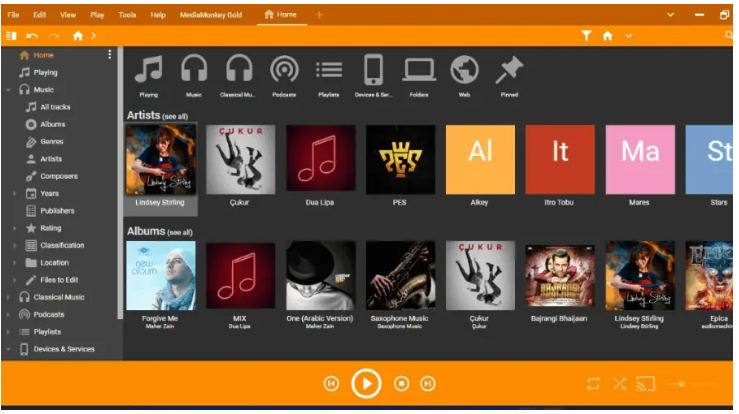Click see all next to Artists
739x414 pixels.
(x=175, y=116)
